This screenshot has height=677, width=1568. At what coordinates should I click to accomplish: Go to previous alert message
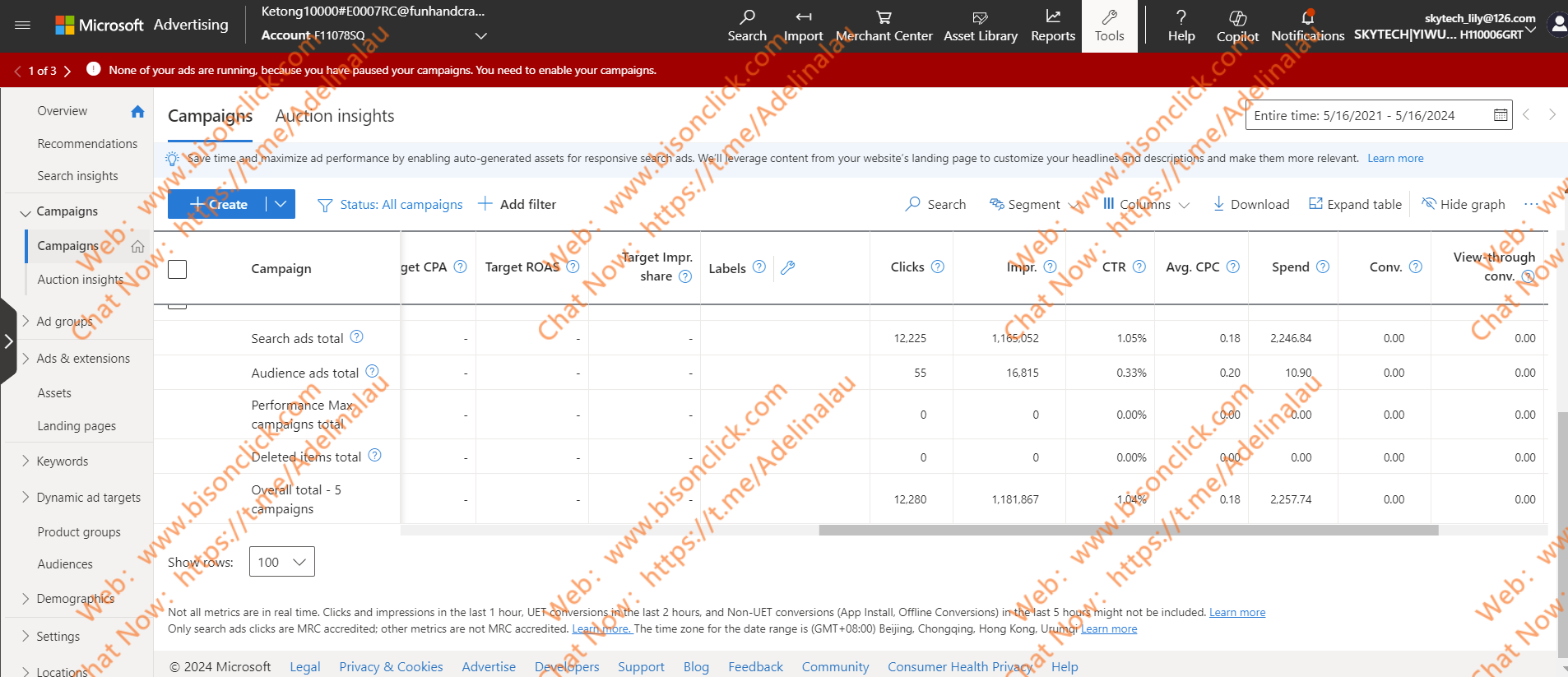(x=17, y=71)
